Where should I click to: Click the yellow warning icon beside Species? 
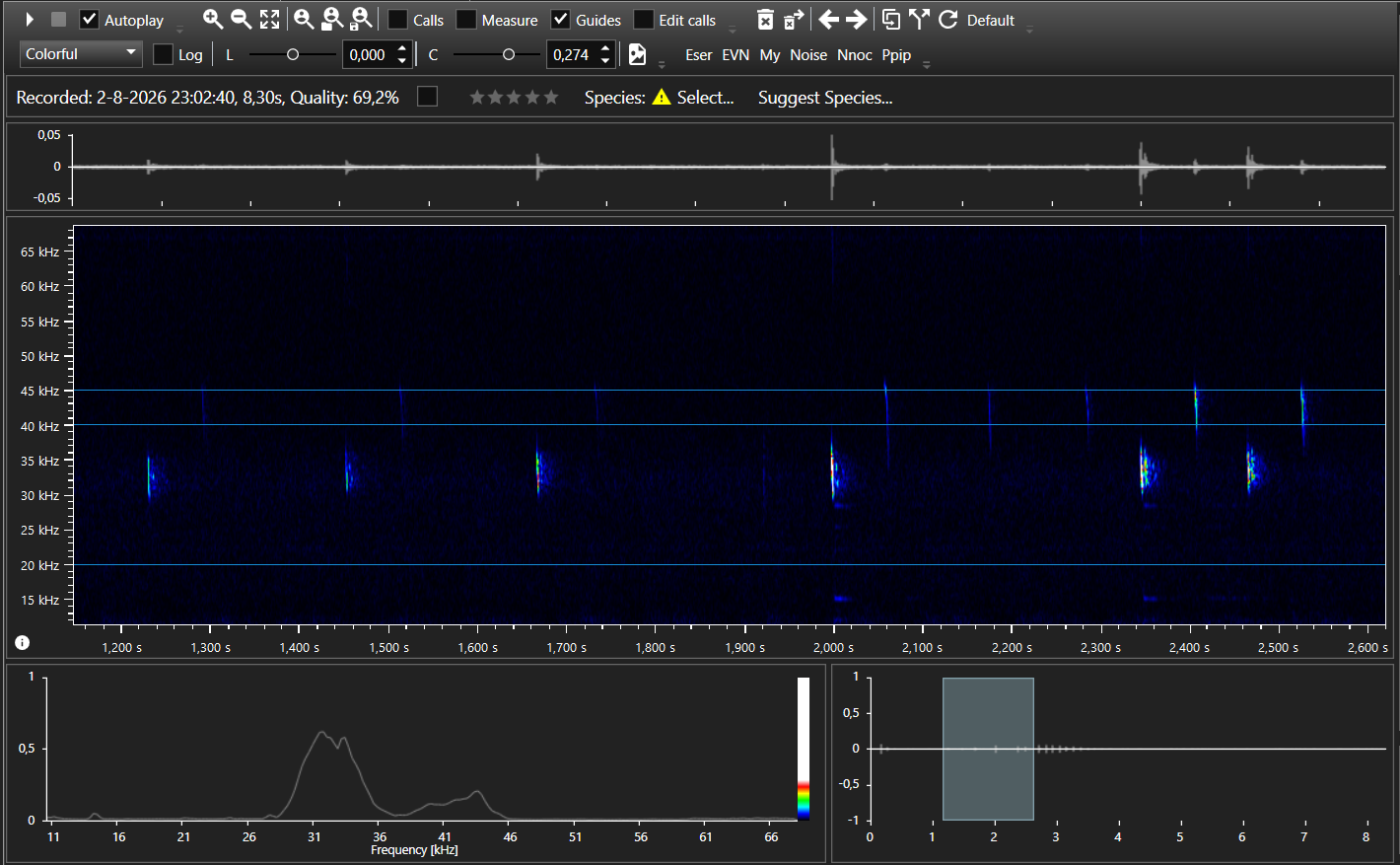[662, 97]
